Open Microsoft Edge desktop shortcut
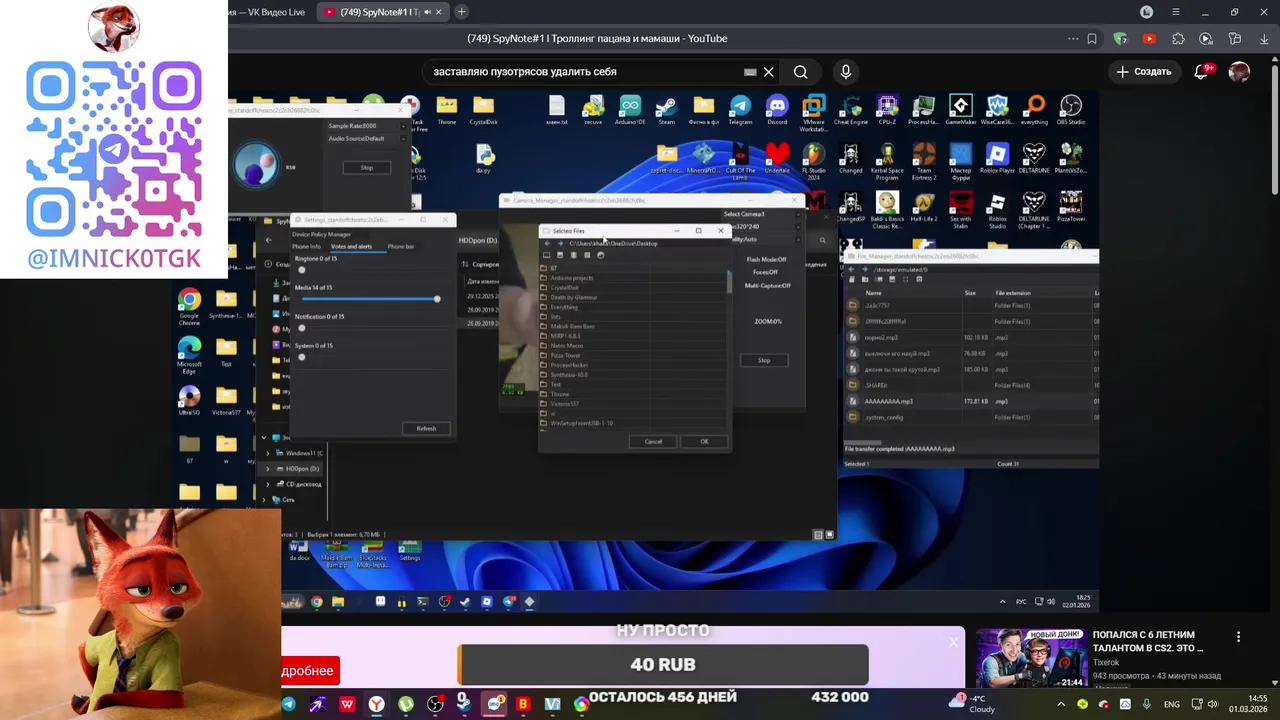 189,356
